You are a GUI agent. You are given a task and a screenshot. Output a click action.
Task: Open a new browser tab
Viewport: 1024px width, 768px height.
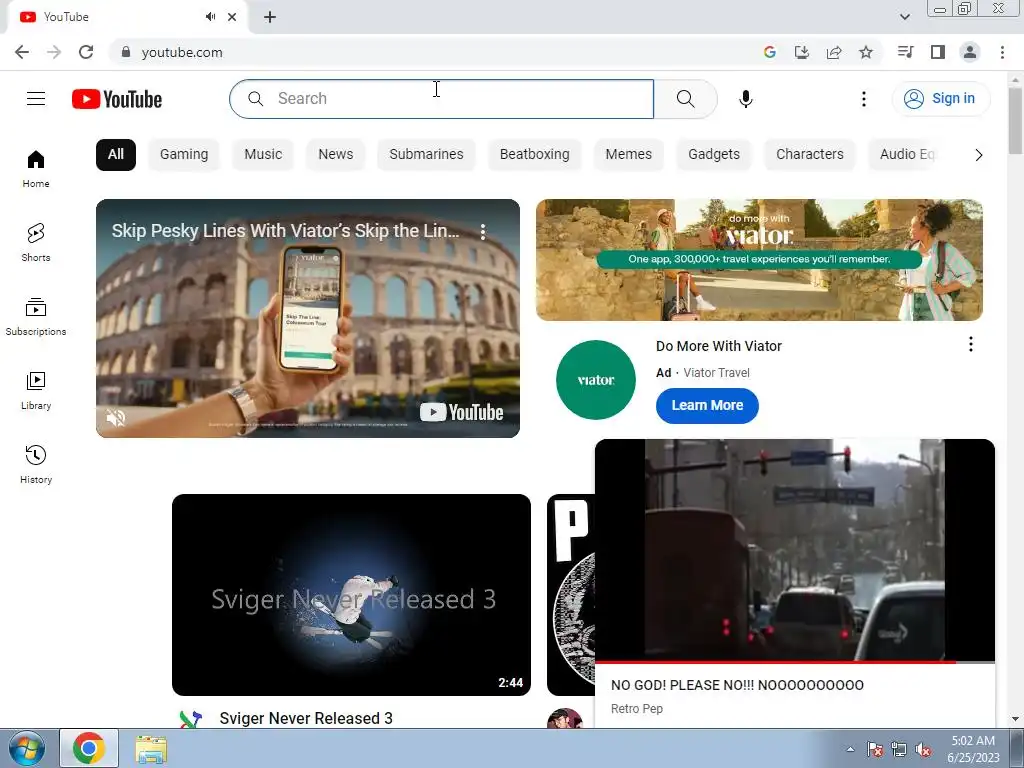270,17
